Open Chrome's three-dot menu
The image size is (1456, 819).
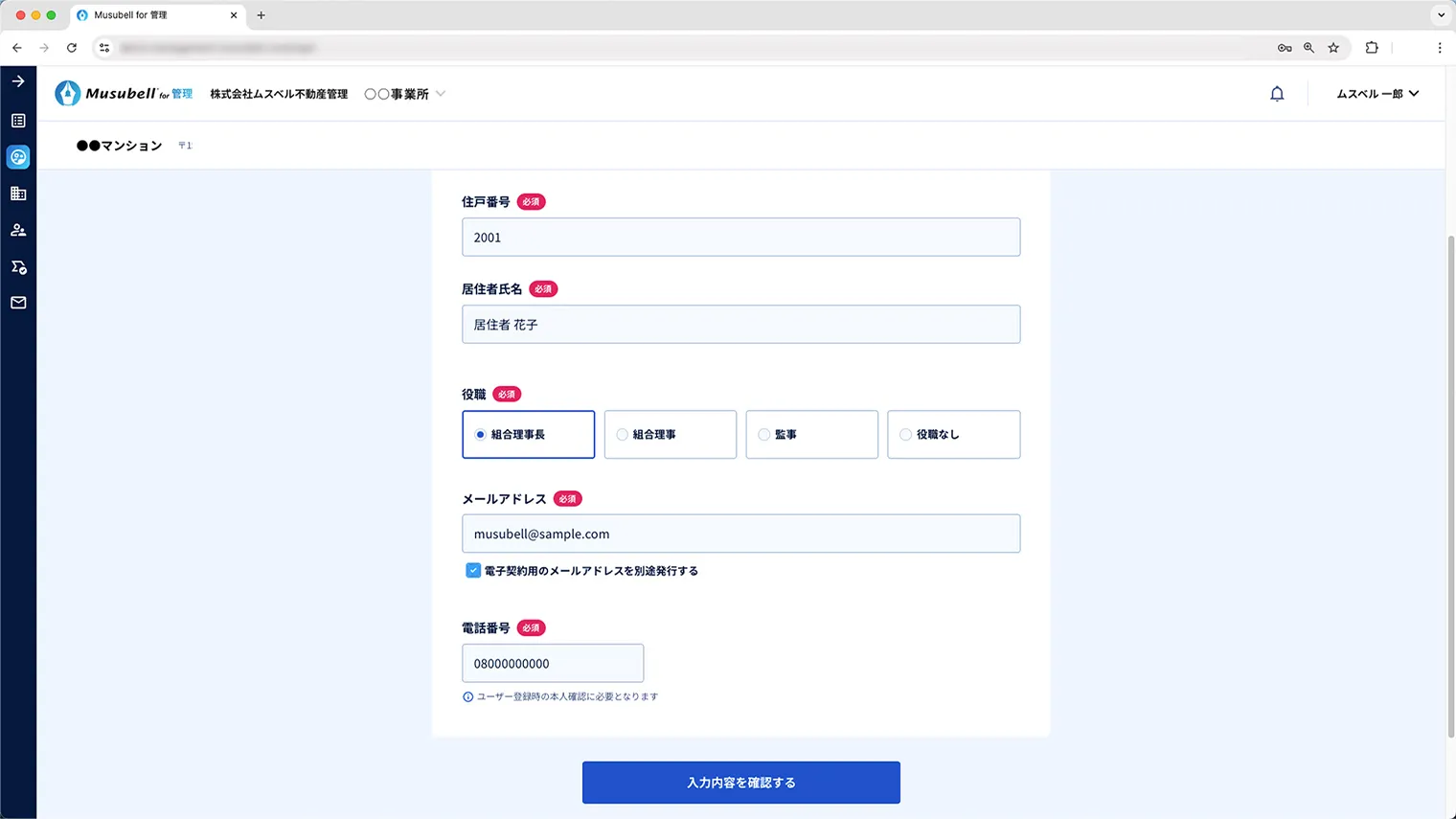1439,48
